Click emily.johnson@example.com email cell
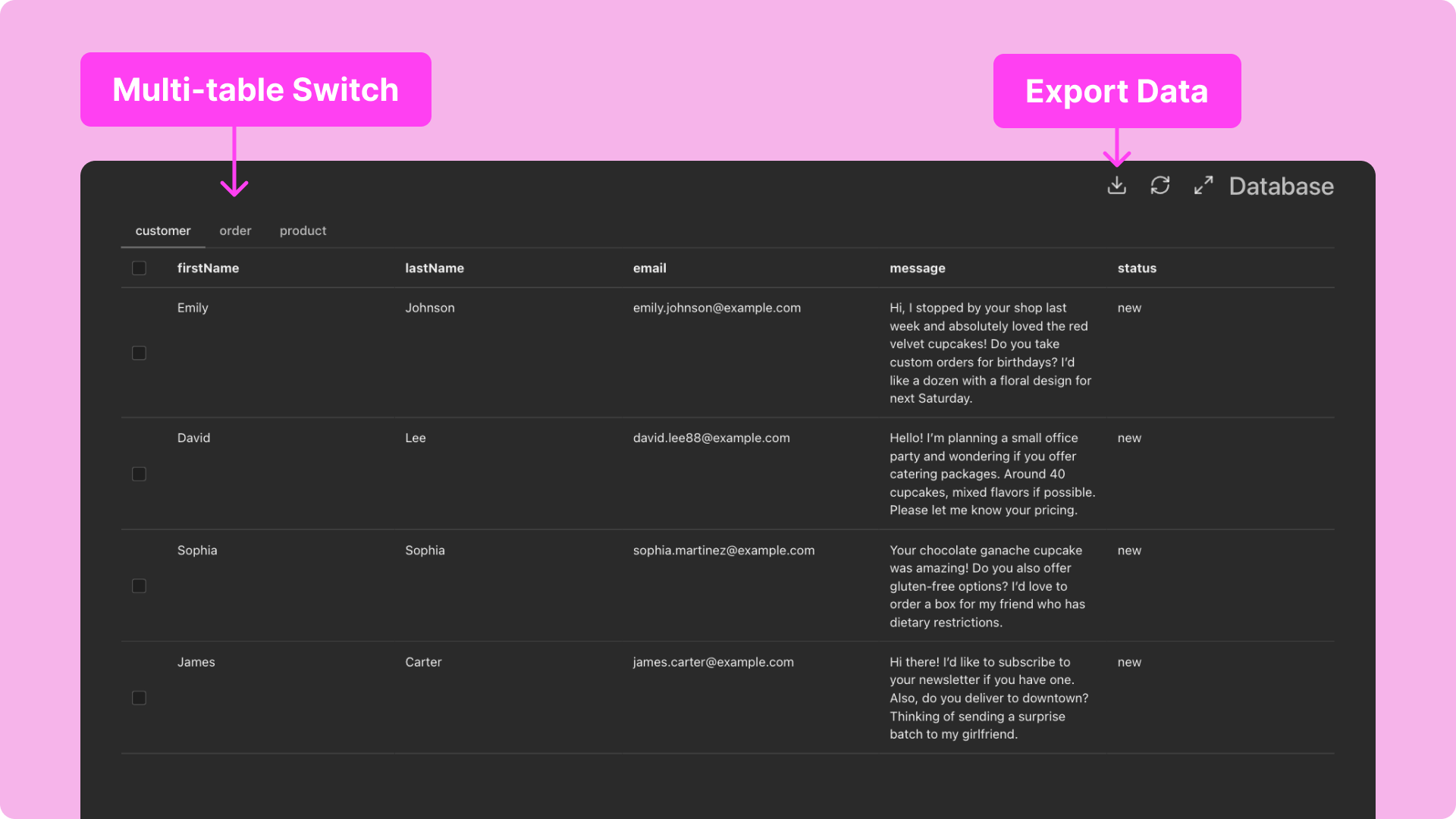This screenshot has height=819, width=1456. coord(717,308)
